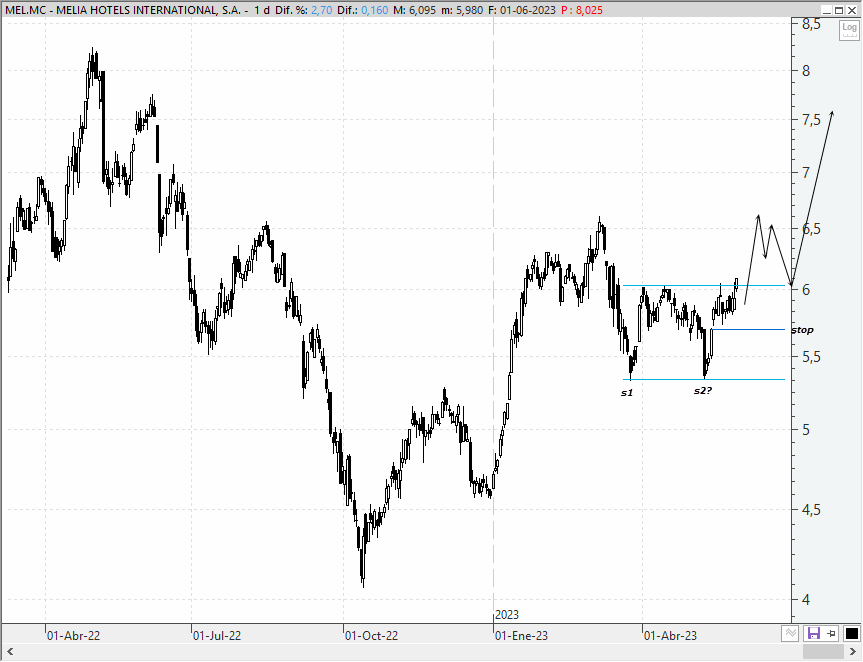Click the 5 price axis label
863x662 pixels.
point(806,429)
